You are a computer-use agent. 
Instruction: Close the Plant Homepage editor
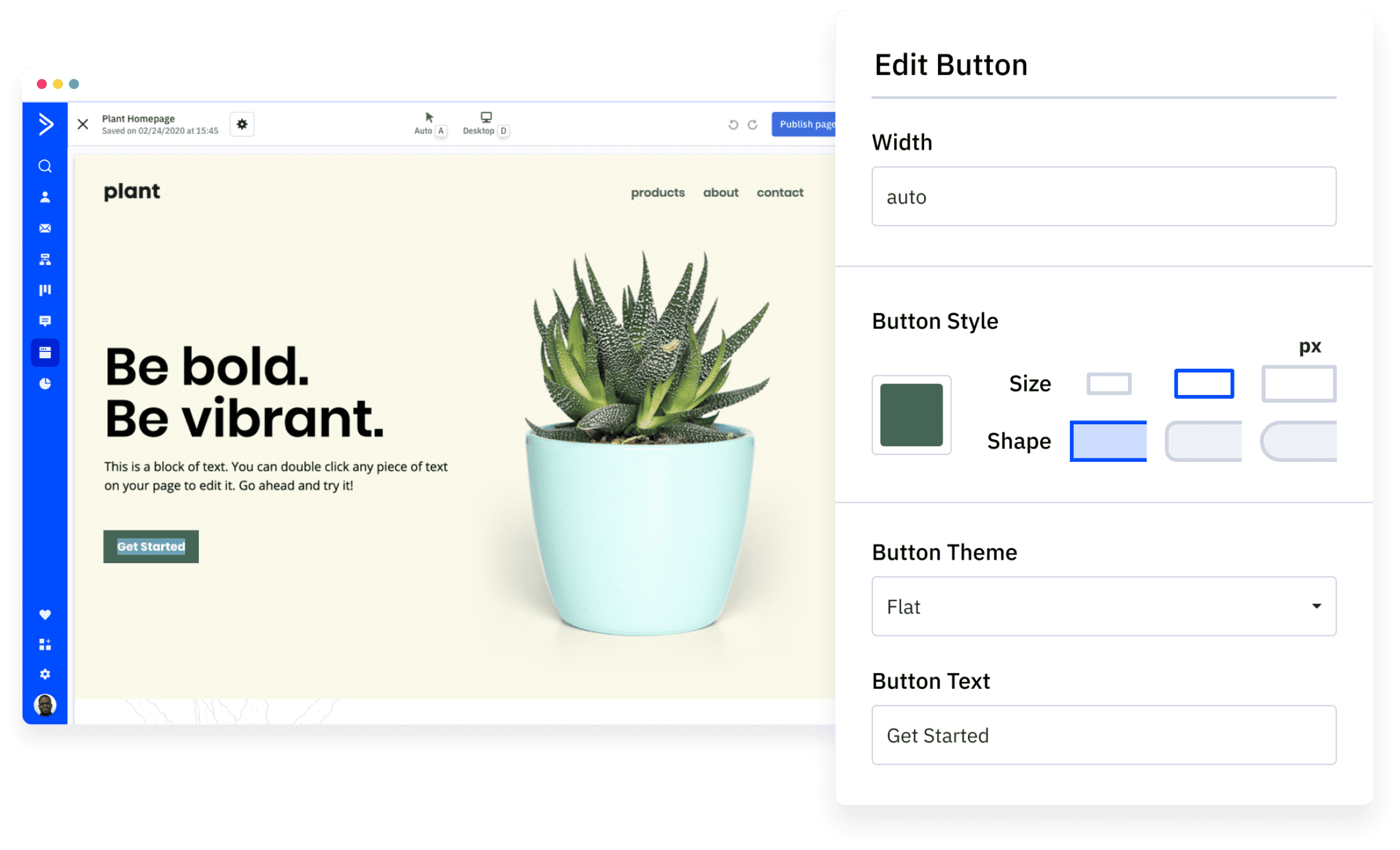pyautogui.click(x=83, y=124)
